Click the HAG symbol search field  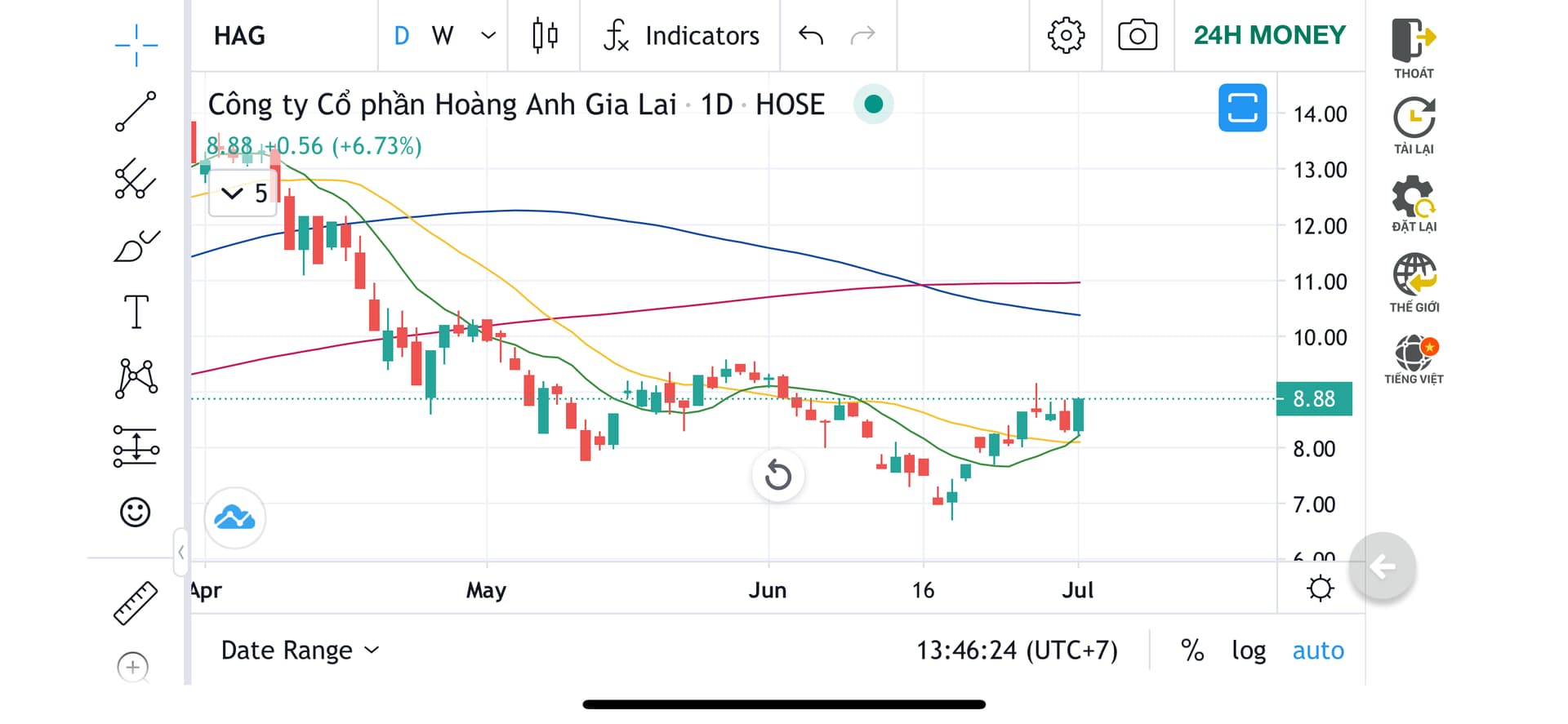point(240,36)
